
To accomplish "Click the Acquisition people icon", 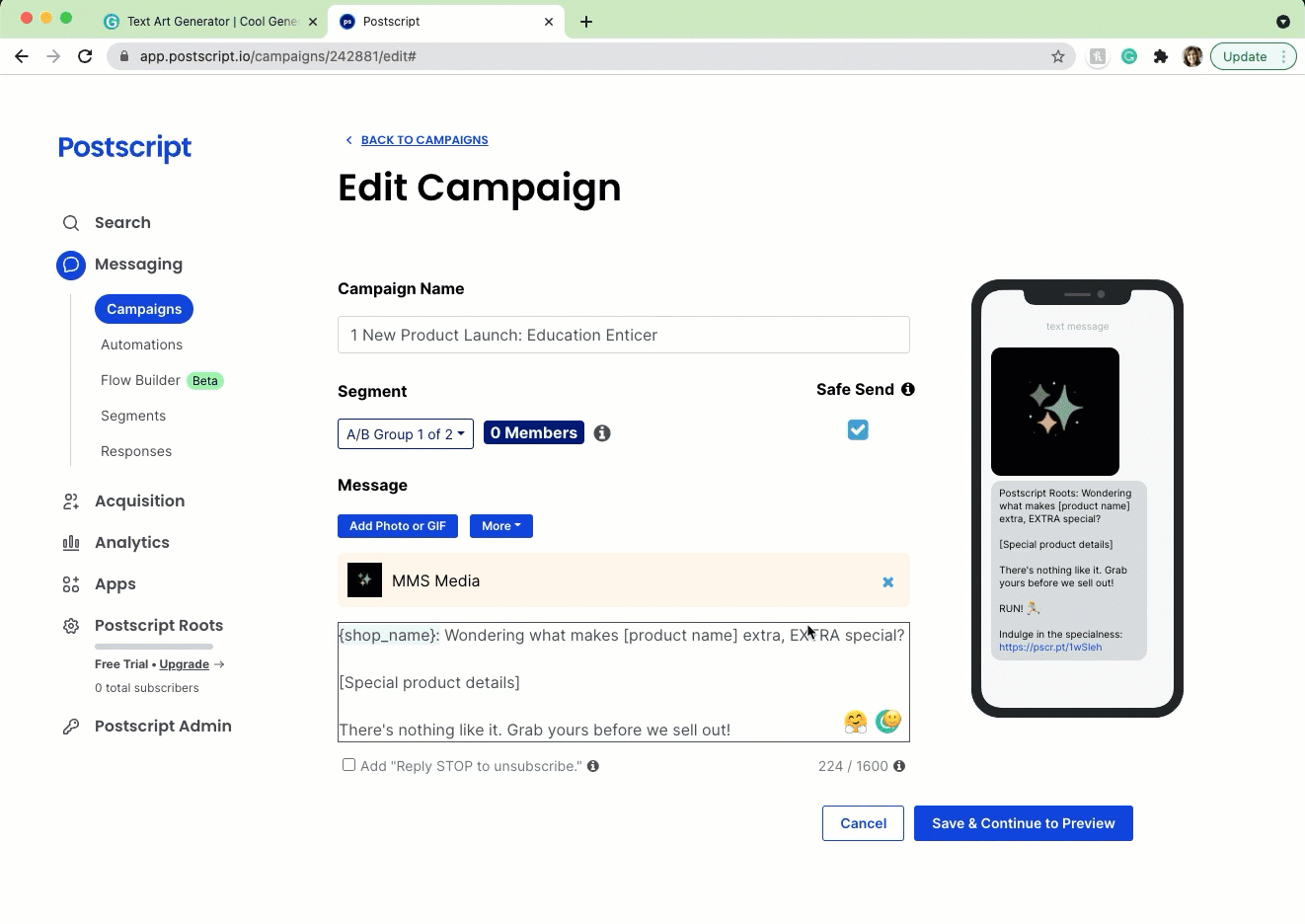I will (x=71, y=501).
